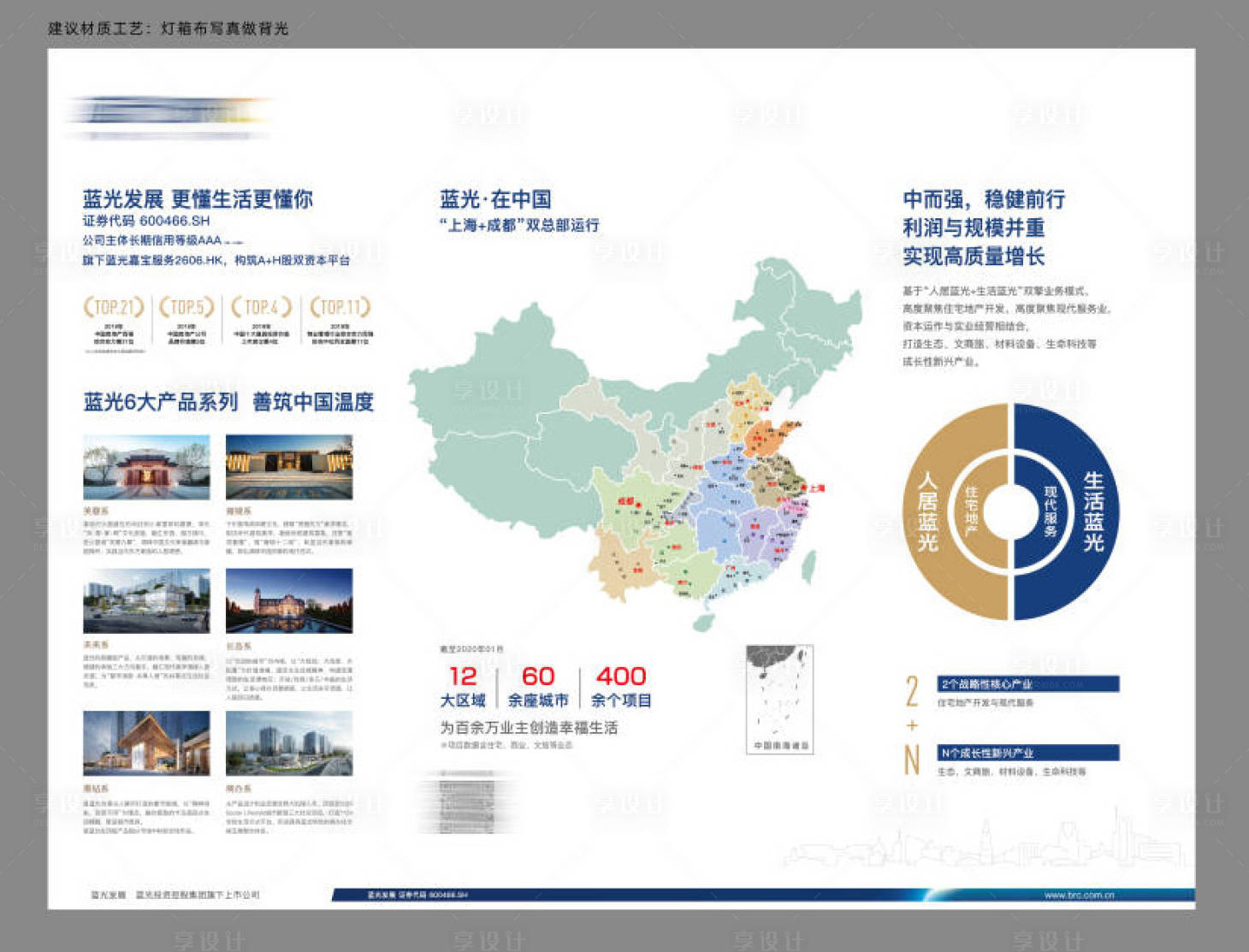This screenshot has height=952, width=1249.
Task: Click the red number '400' above '余个项目'
Action: point(621,676)
